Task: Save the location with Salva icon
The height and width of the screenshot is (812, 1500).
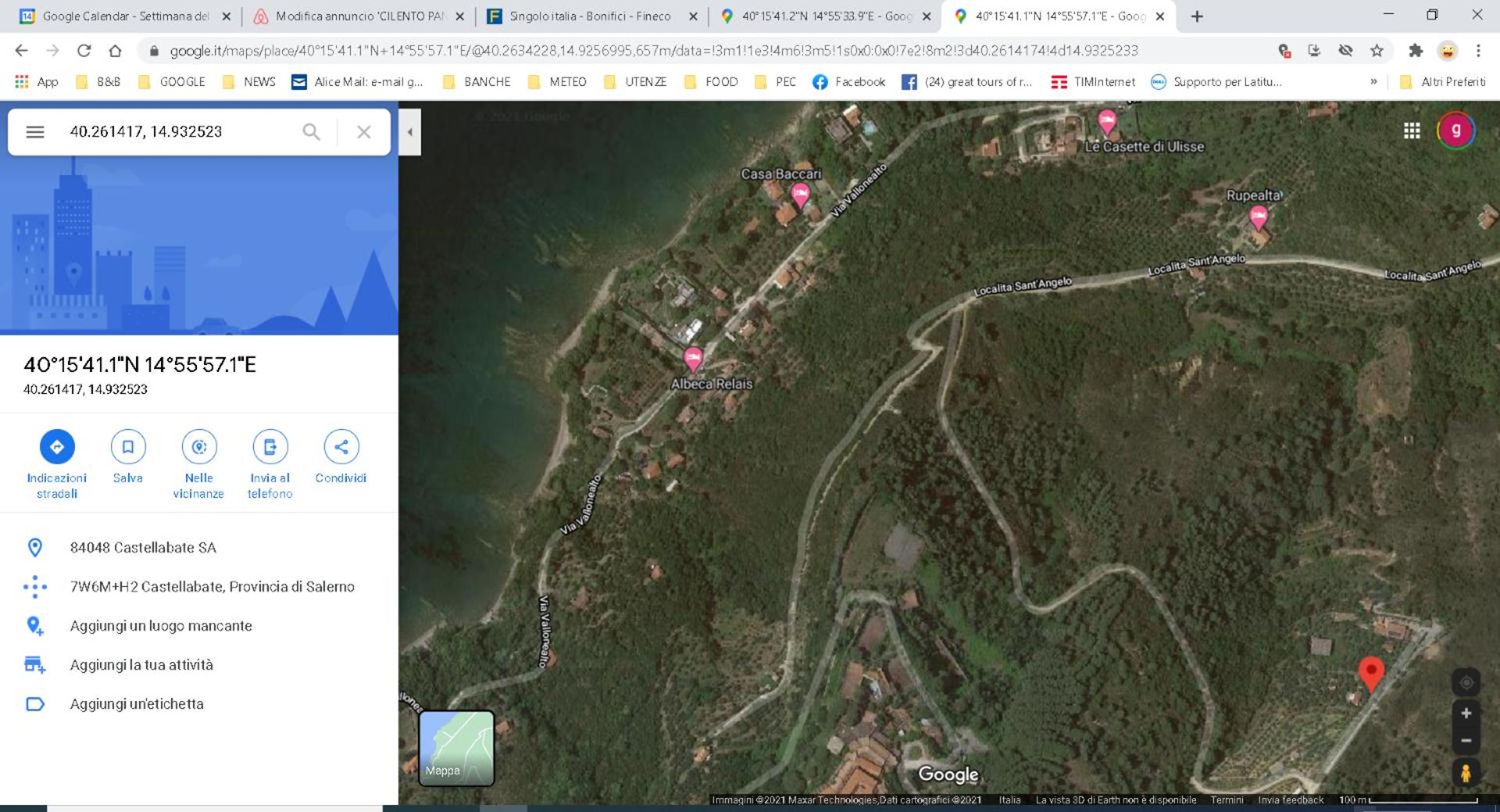Action: (127, 446)
